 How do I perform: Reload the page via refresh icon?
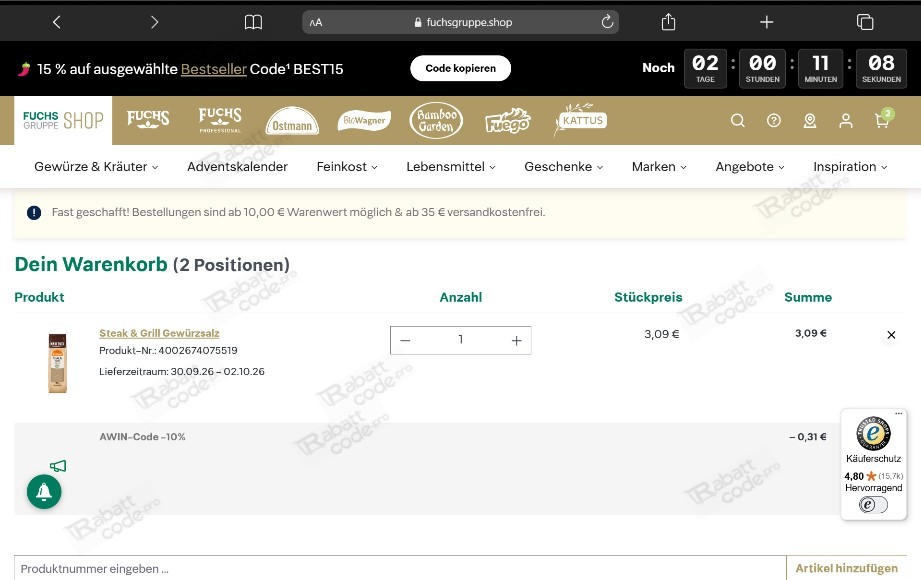[x=607, y=22]
